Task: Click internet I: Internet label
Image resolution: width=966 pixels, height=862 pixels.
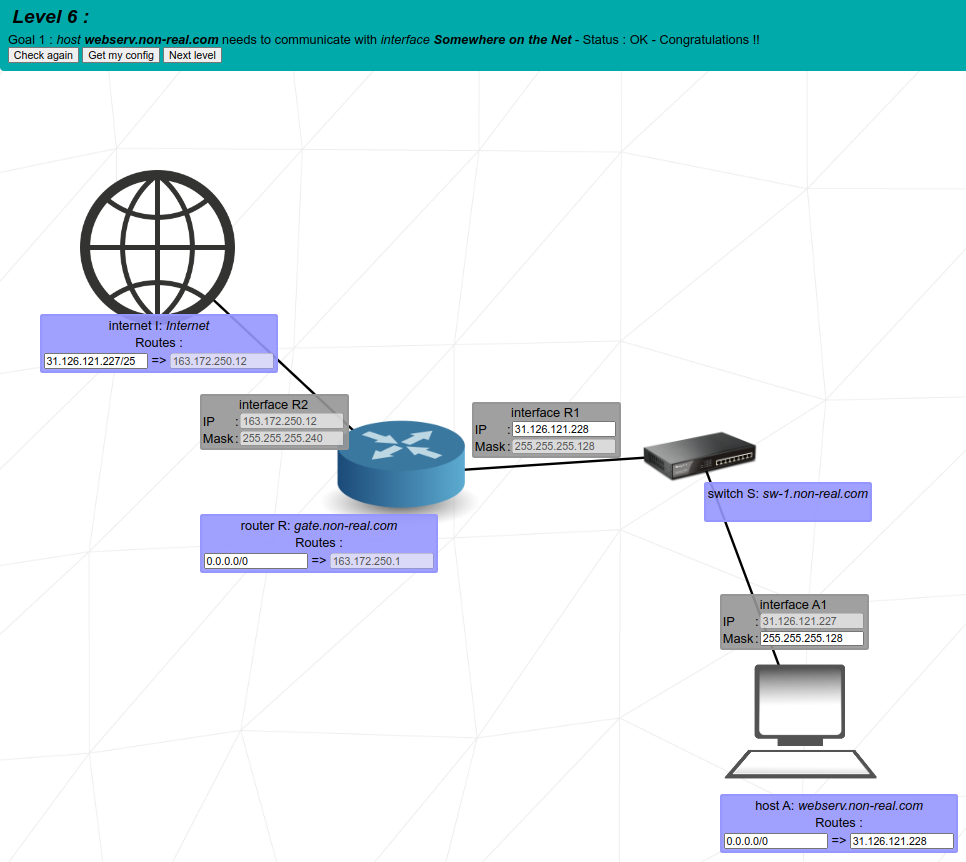Action: pyautogui.click(x=159, y=326)
